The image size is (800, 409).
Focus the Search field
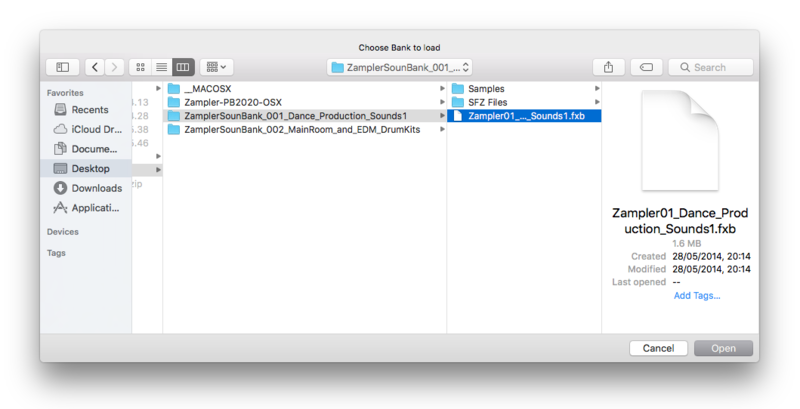point(711,67)
